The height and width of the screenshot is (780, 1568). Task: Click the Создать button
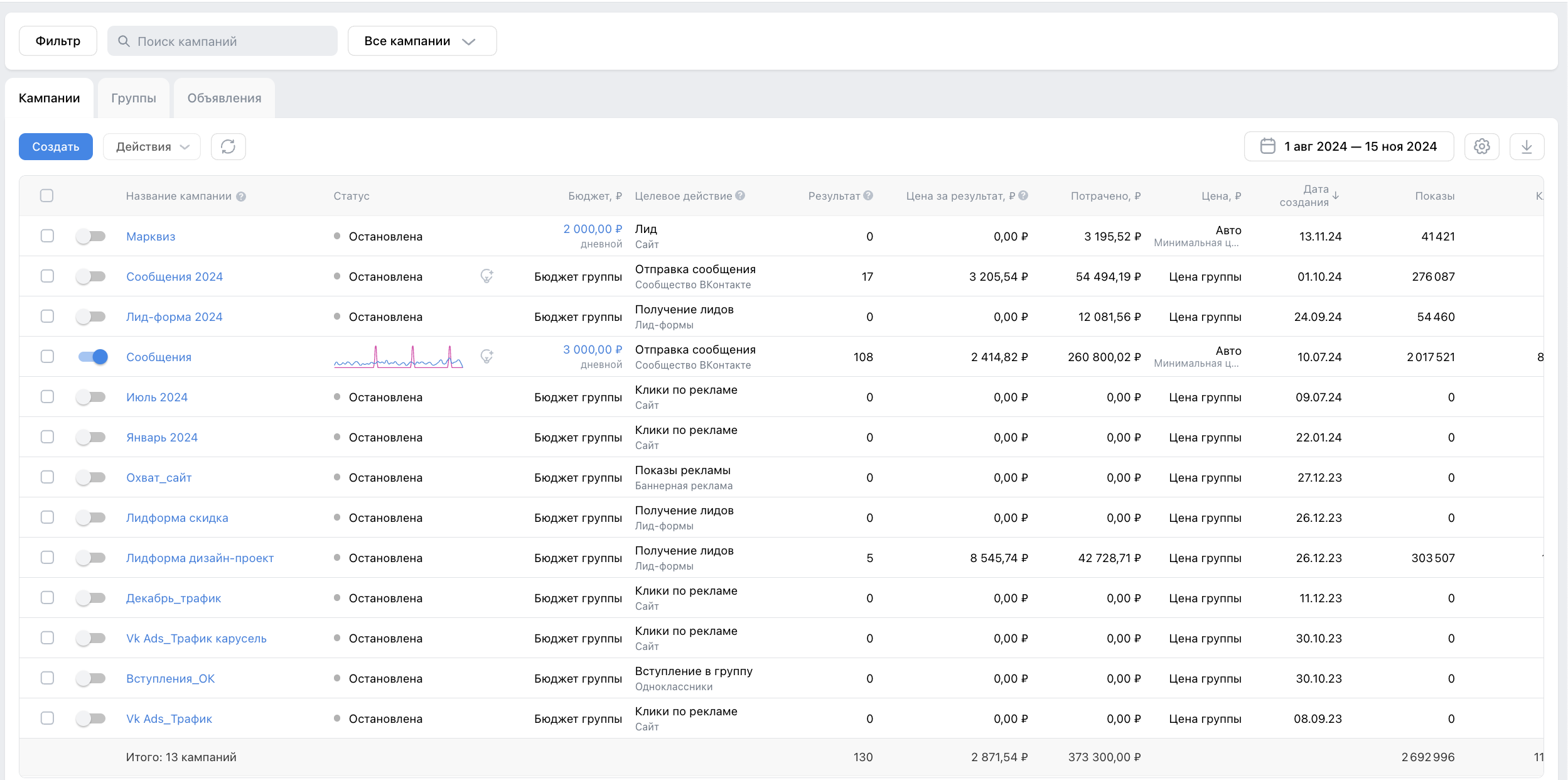click(x=55, y=146)
